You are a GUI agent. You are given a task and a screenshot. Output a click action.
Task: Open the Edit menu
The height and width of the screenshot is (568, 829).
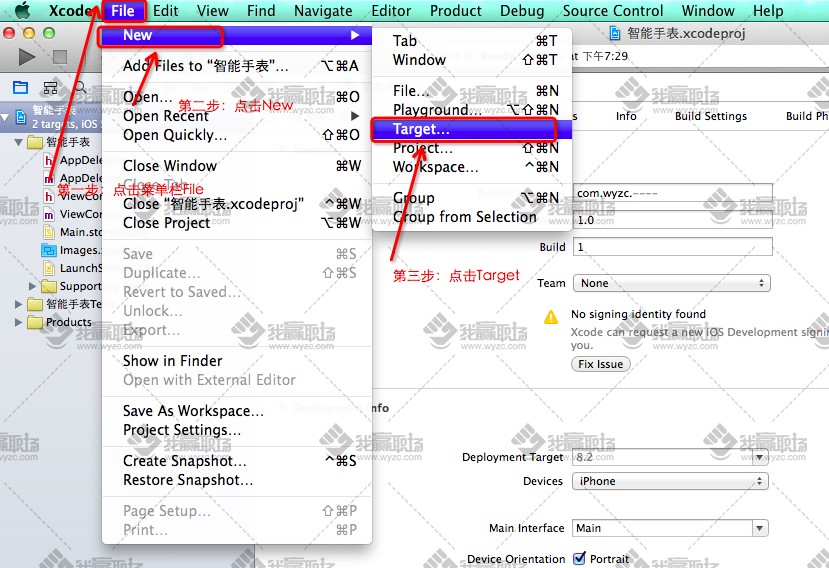tap(165, 11)
